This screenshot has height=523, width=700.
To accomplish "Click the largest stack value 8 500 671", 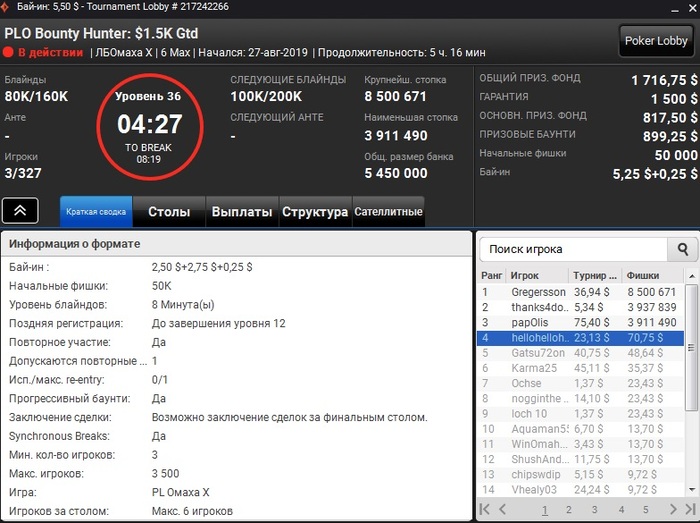I will (x=395, y=96).
